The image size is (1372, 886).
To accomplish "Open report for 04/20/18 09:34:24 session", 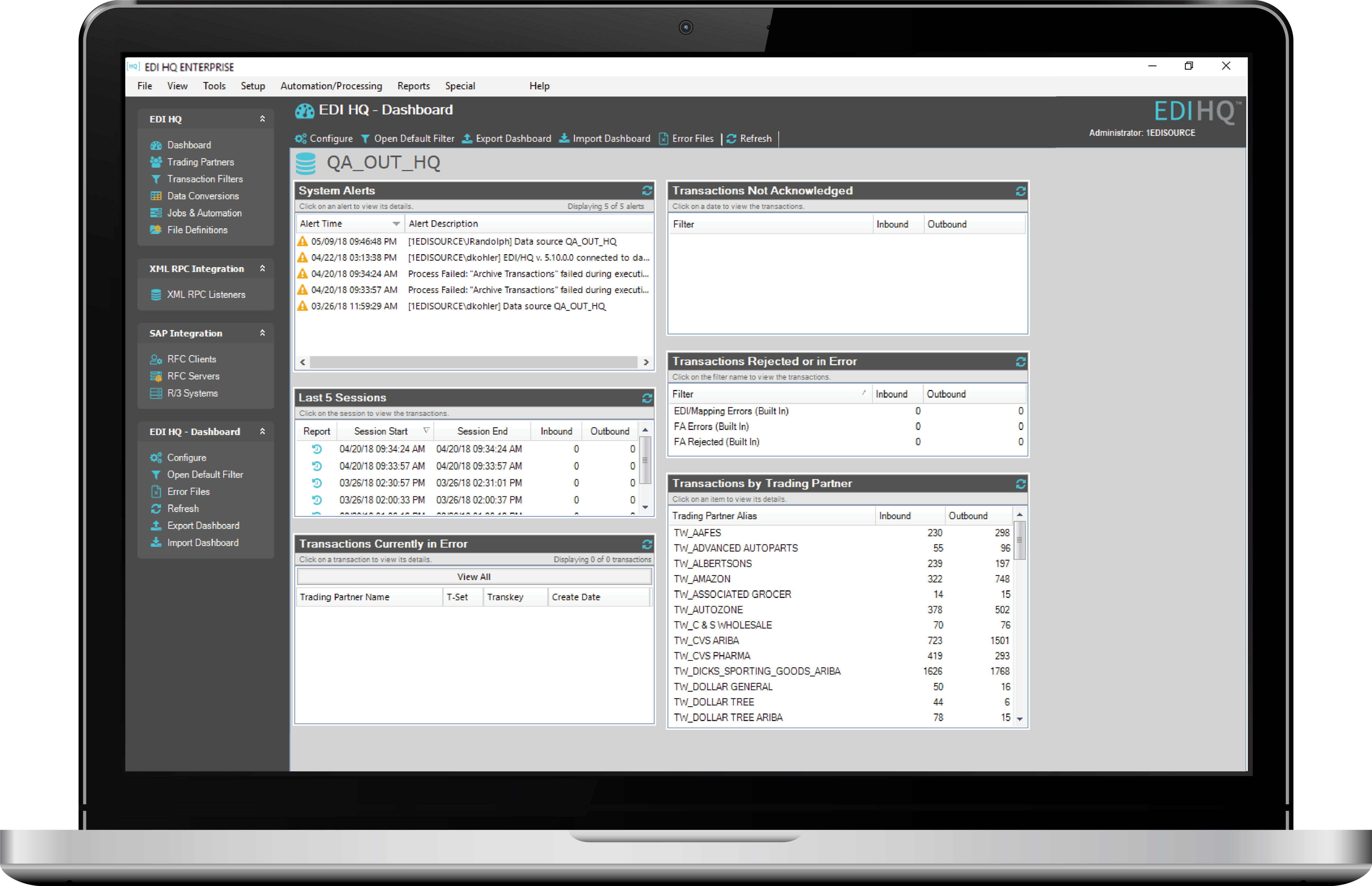I will click(317, 449).
